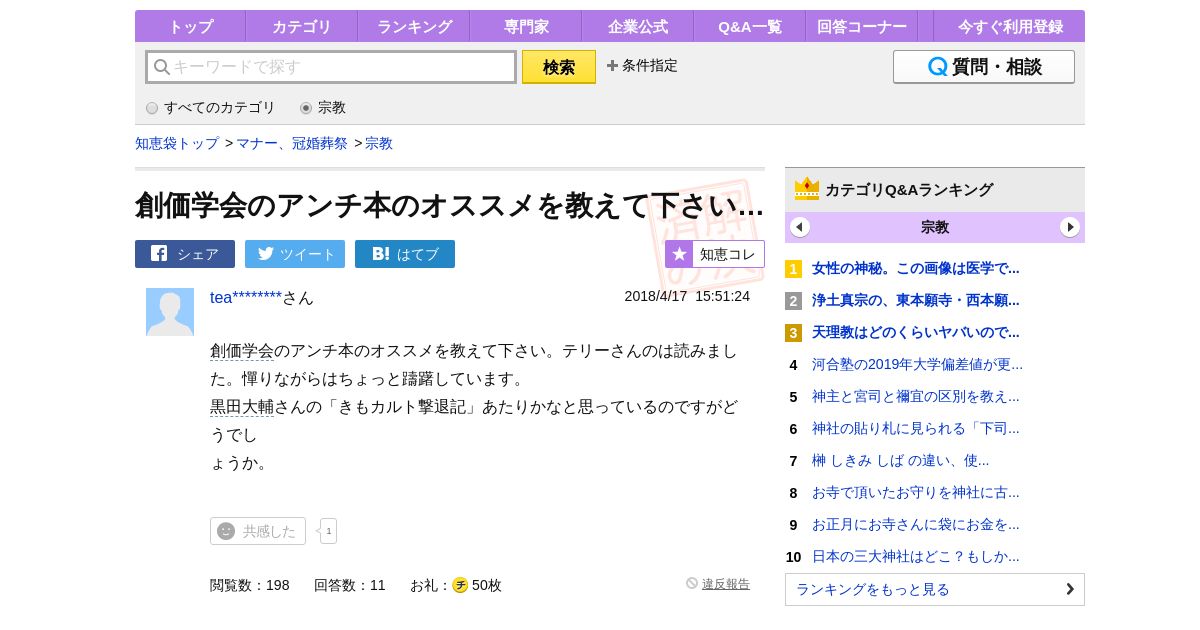Open ranking 7 榊 しきみ link

click(900, 460)
